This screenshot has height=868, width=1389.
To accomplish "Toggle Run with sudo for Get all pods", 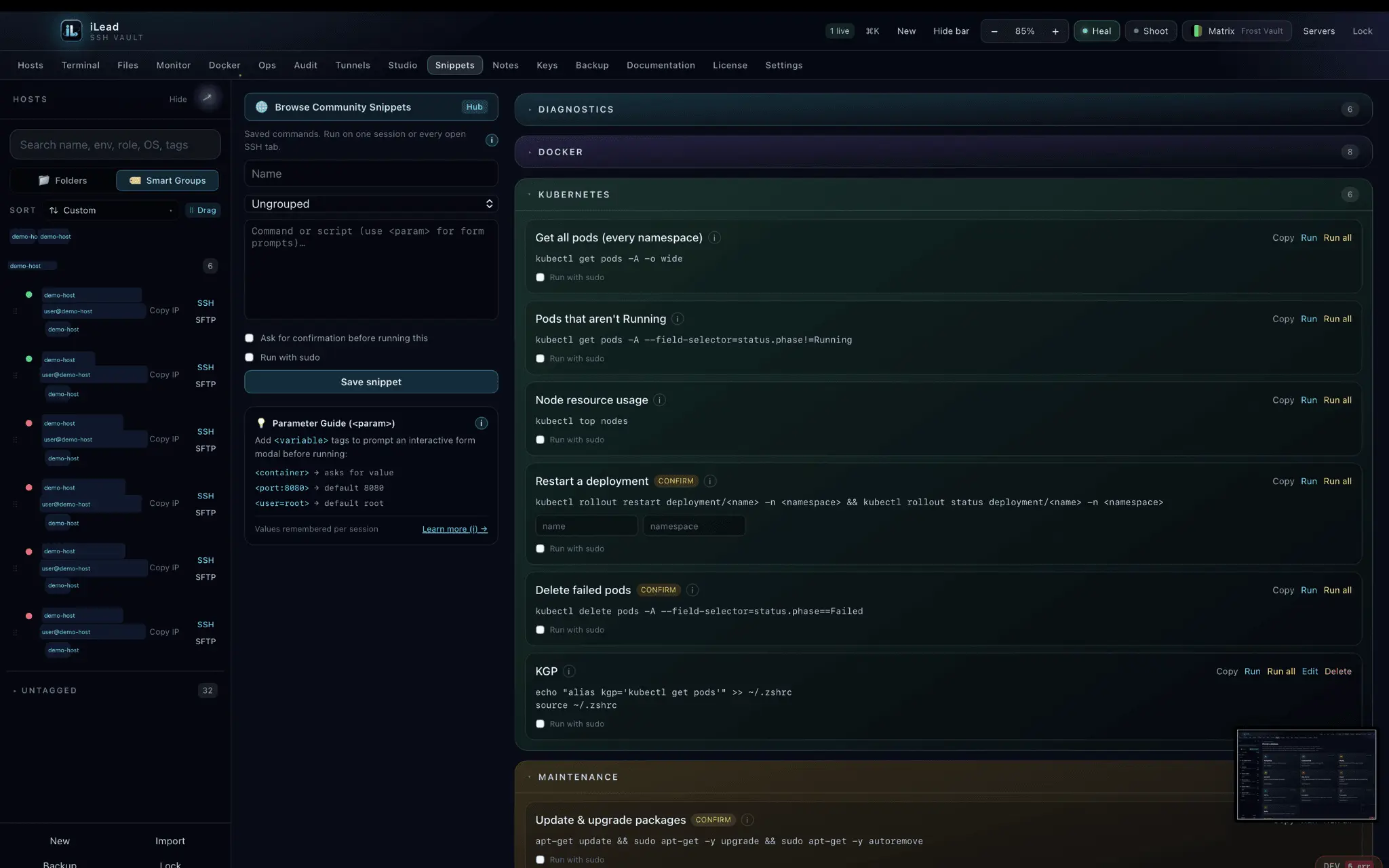I will pos(540,277).
